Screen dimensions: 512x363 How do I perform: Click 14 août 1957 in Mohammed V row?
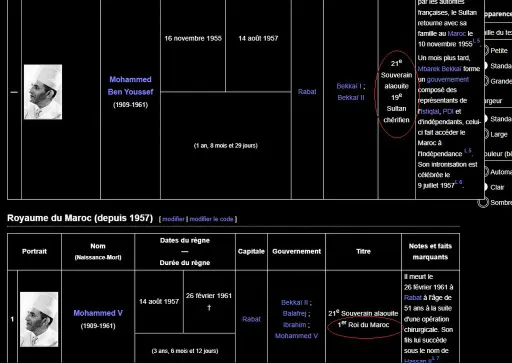click(x=159, y=302)
